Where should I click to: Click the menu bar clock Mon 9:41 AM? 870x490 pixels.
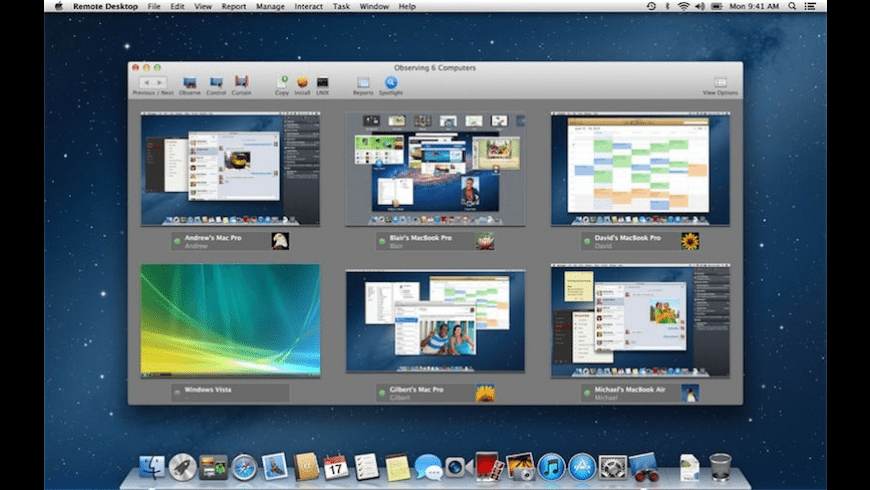(754, 6)
